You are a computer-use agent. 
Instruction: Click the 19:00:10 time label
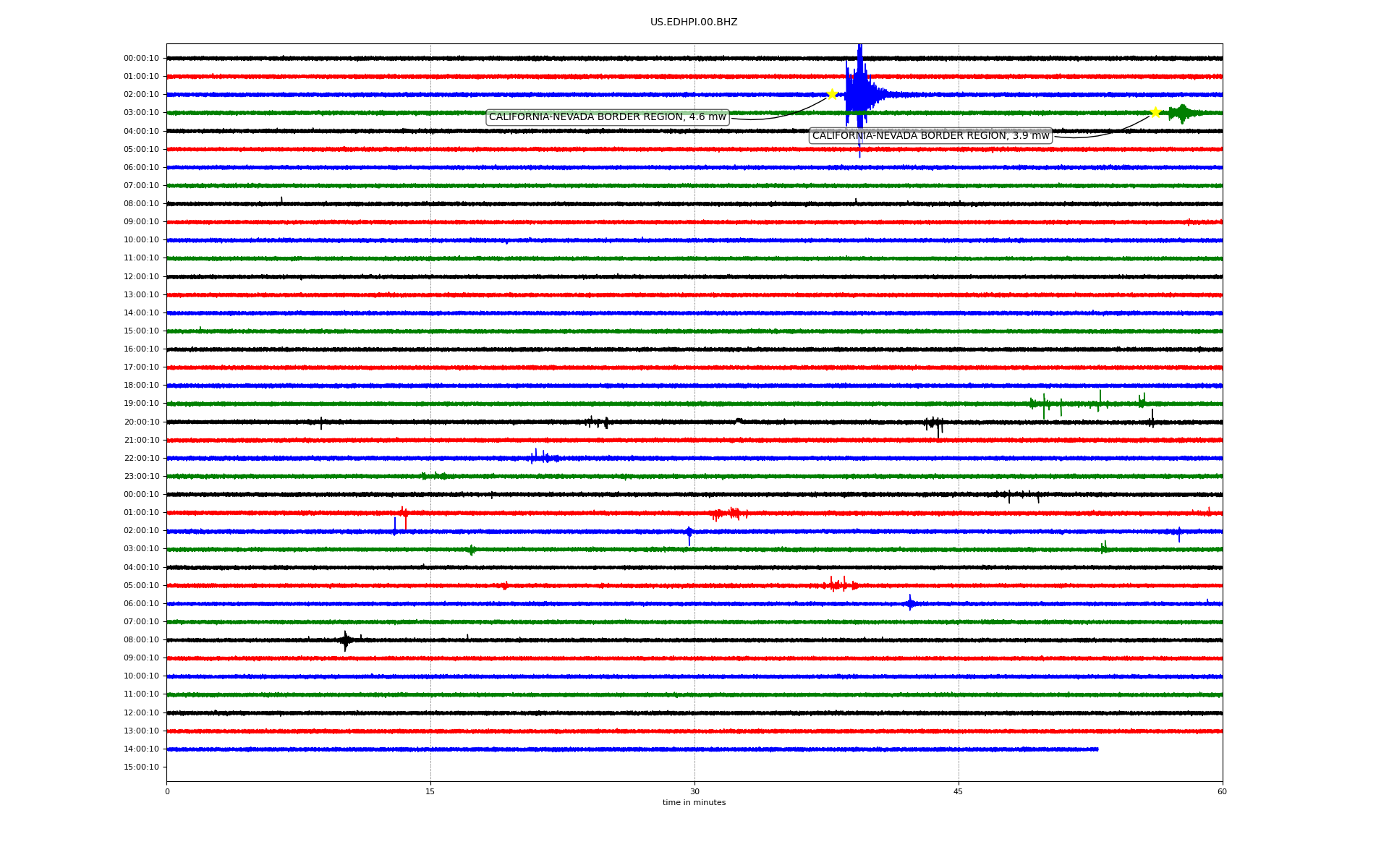pyautogui.click(x=141, y=404)
